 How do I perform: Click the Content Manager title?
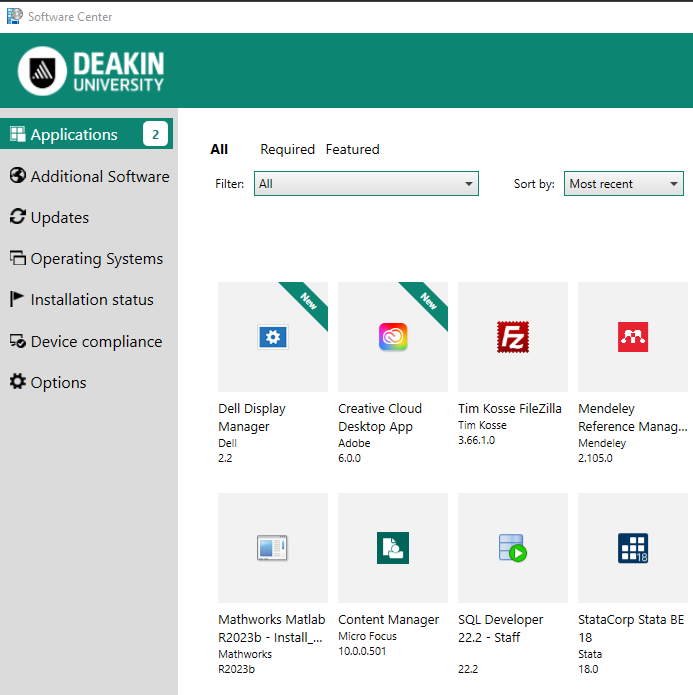pyautogui.click(x=388, y=619)
